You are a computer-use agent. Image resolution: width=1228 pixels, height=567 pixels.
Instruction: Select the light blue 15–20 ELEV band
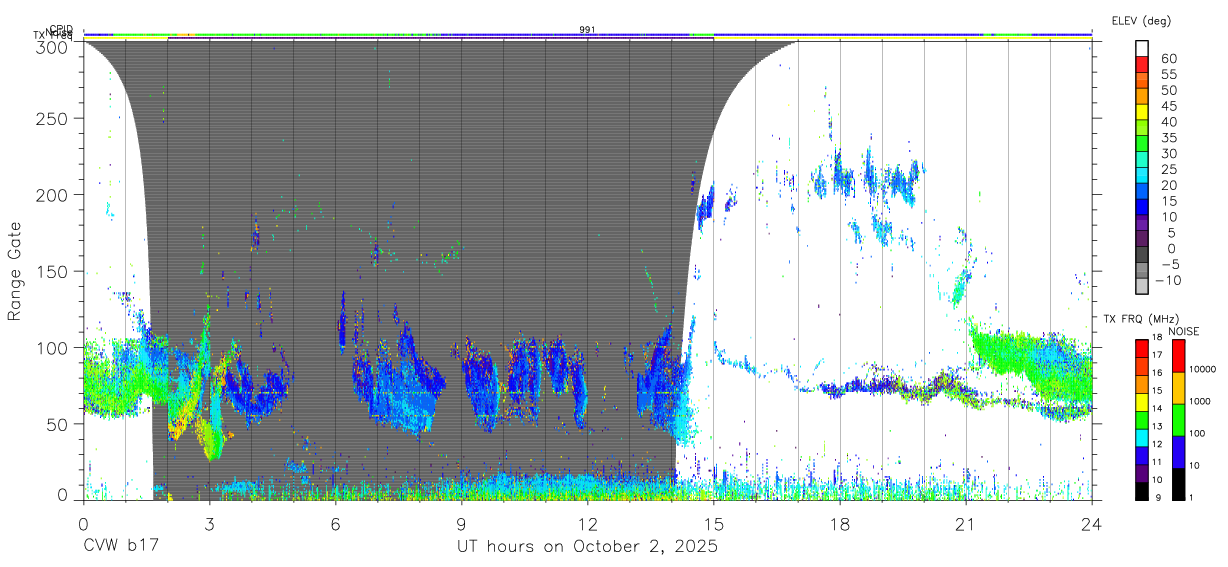[x=1143, y=193]
